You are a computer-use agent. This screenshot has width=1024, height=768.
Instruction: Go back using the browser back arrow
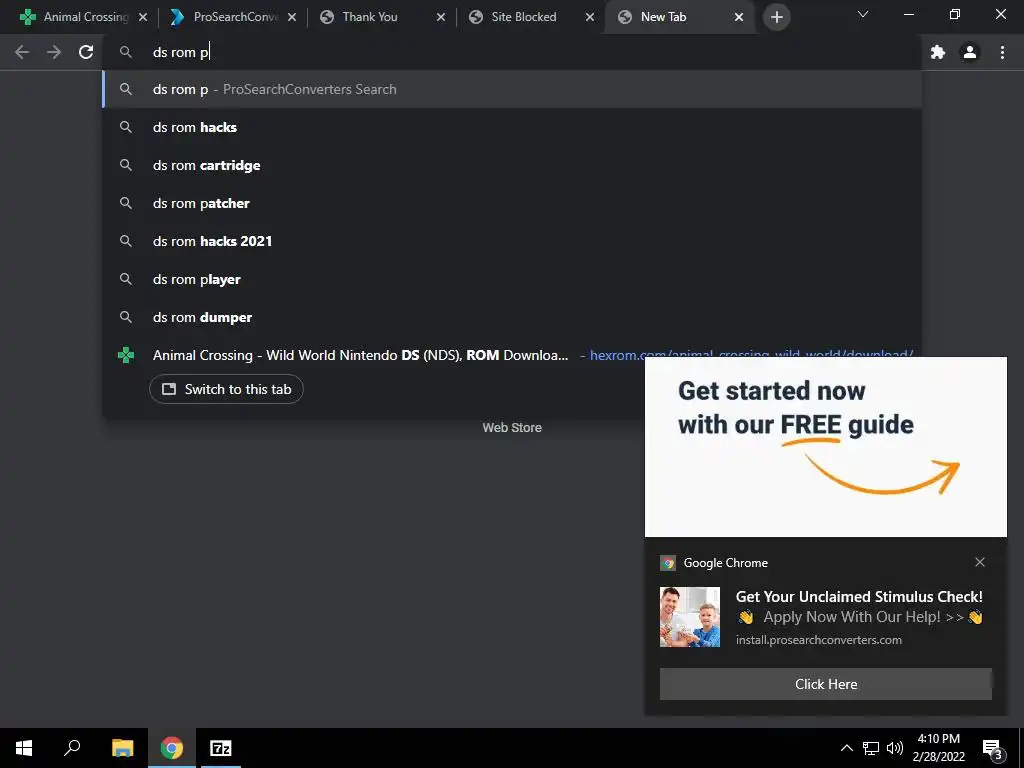tap(22, 52)
